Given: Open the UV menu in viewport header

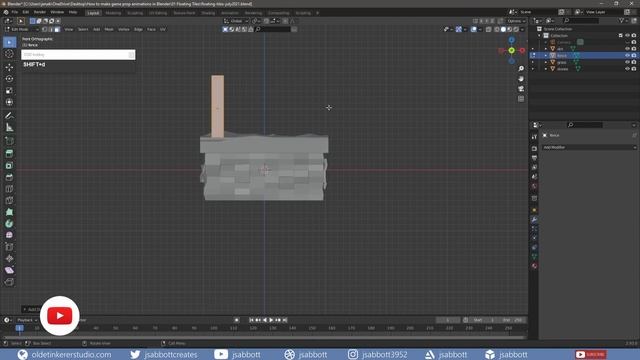Looking at the screenshot, I should [x=163, y=29].
